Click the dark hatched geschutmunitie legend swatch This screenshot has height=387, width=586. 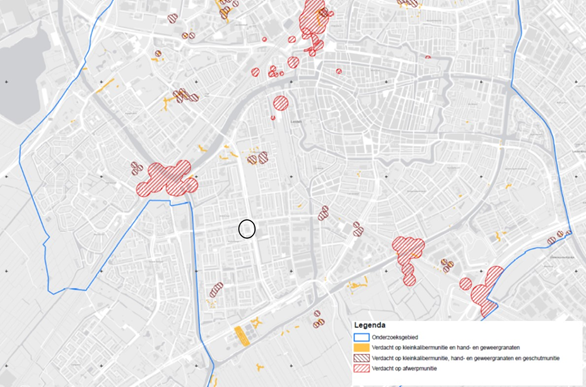[x=361, y=358]
